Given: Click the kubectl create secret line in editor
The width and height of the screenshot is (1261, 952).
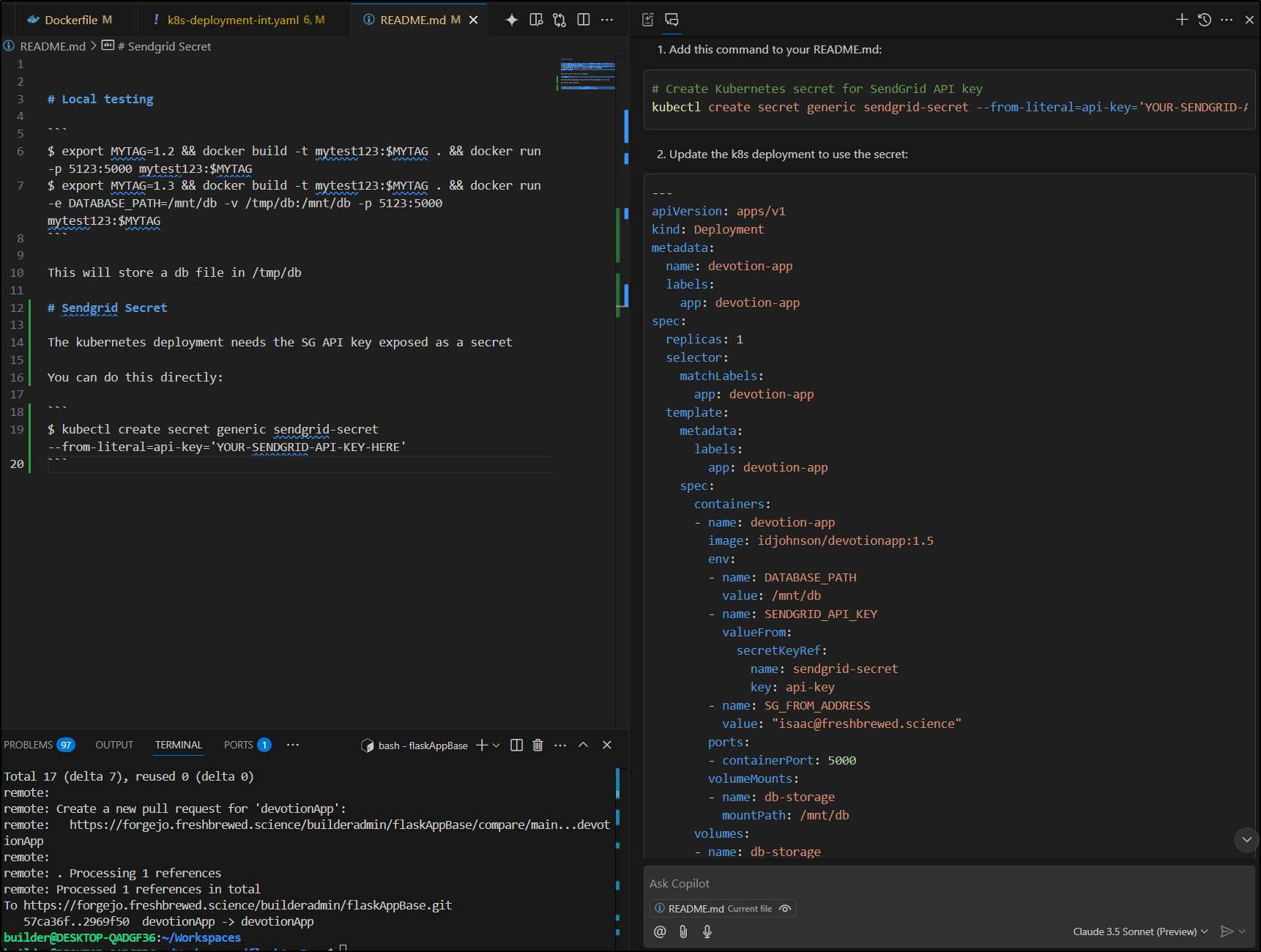Looking at the screenshot, I should [226, 438].
